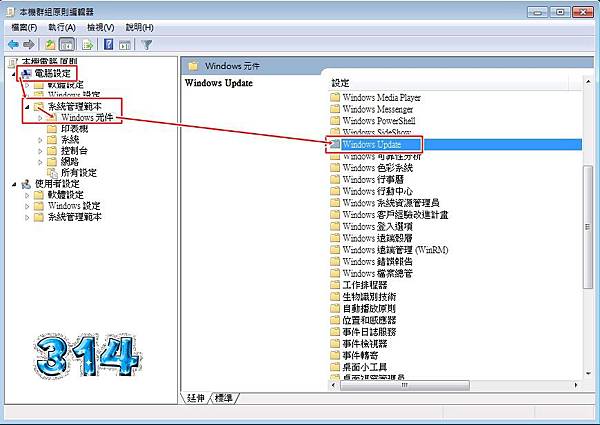Toggle the action pane toolbar icon
Viewport: 600px width, 425px height.
coord(125,45)
